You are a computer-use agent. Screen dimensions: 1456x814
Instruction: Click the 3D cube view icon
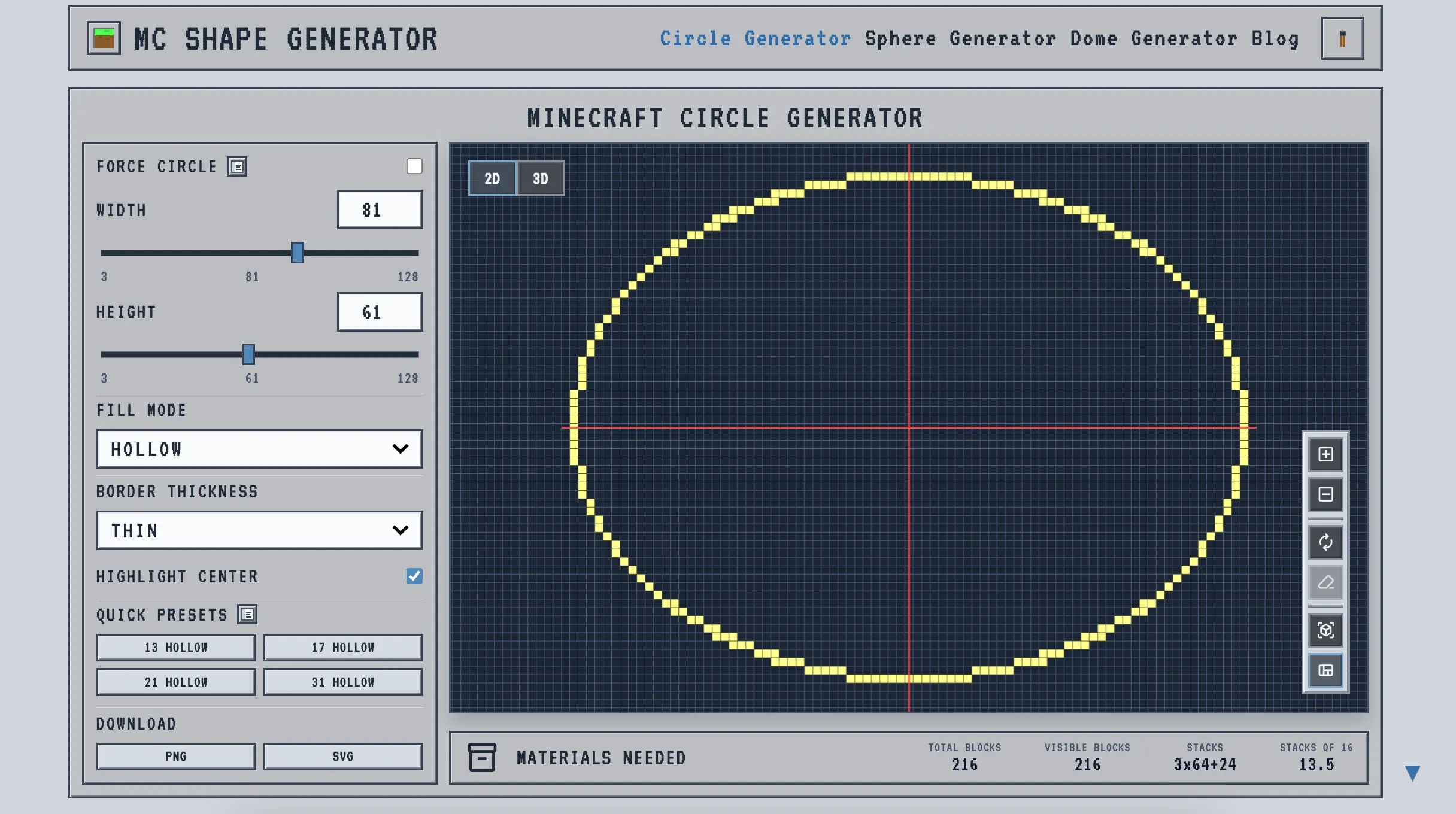click(1325, 630)
